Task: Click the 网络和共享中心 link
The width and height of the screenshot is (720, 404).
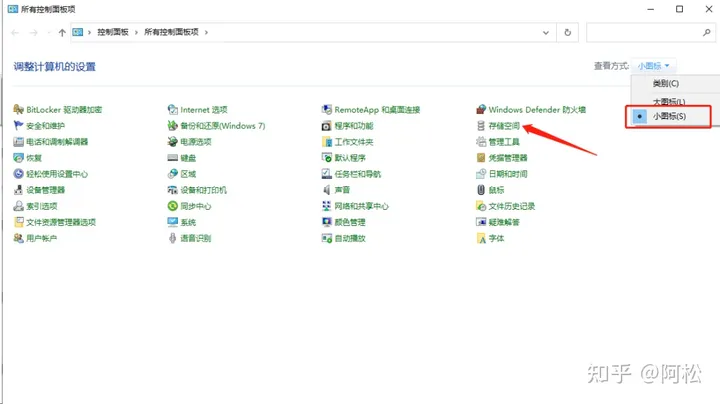Action: tap(361, 206)
